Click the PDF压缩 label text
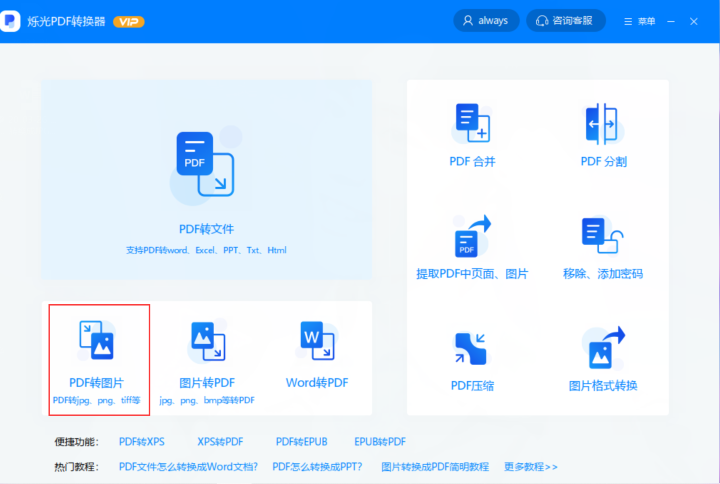Screen dimensions: 720x484 (472, 386)
